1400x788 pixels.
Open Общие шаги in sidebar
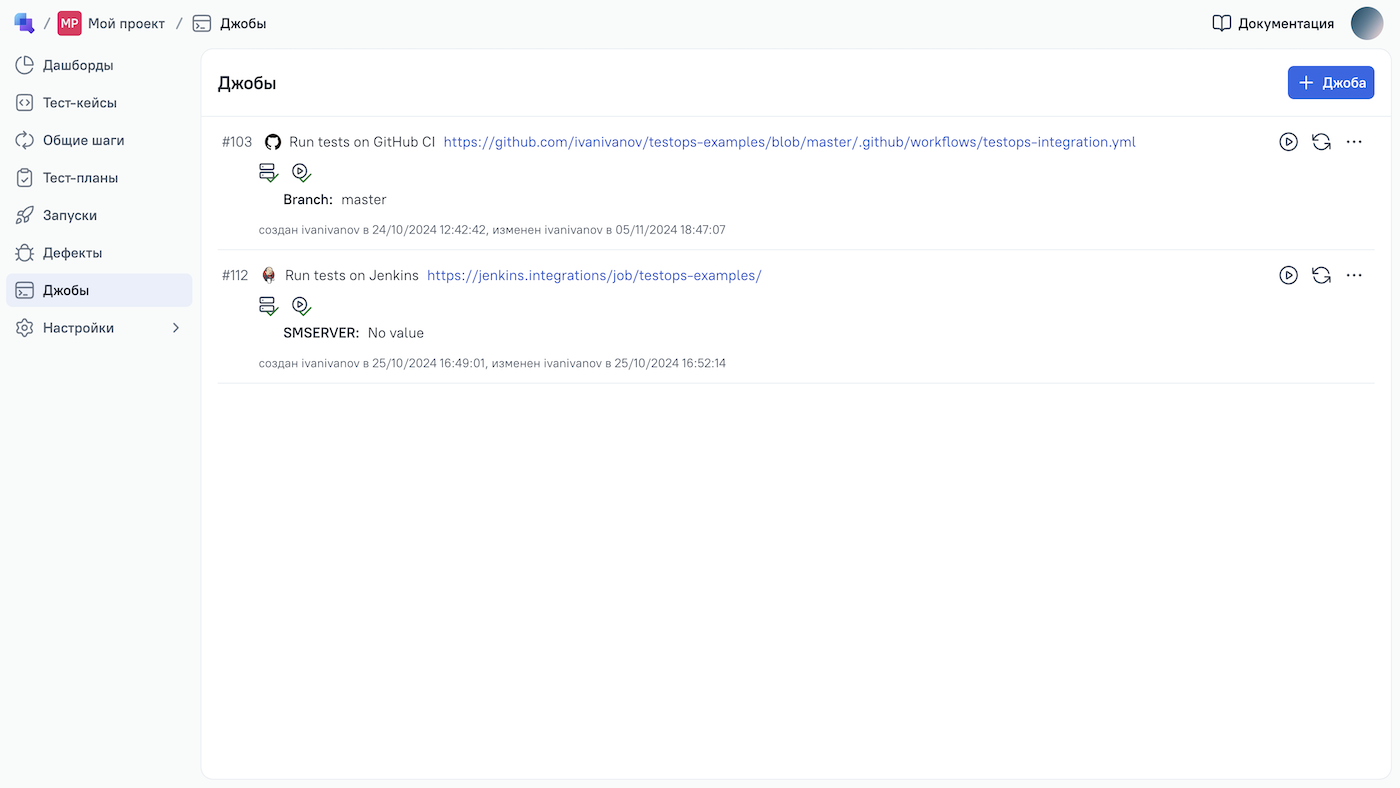pyautogui.click(x=83, y=140)
